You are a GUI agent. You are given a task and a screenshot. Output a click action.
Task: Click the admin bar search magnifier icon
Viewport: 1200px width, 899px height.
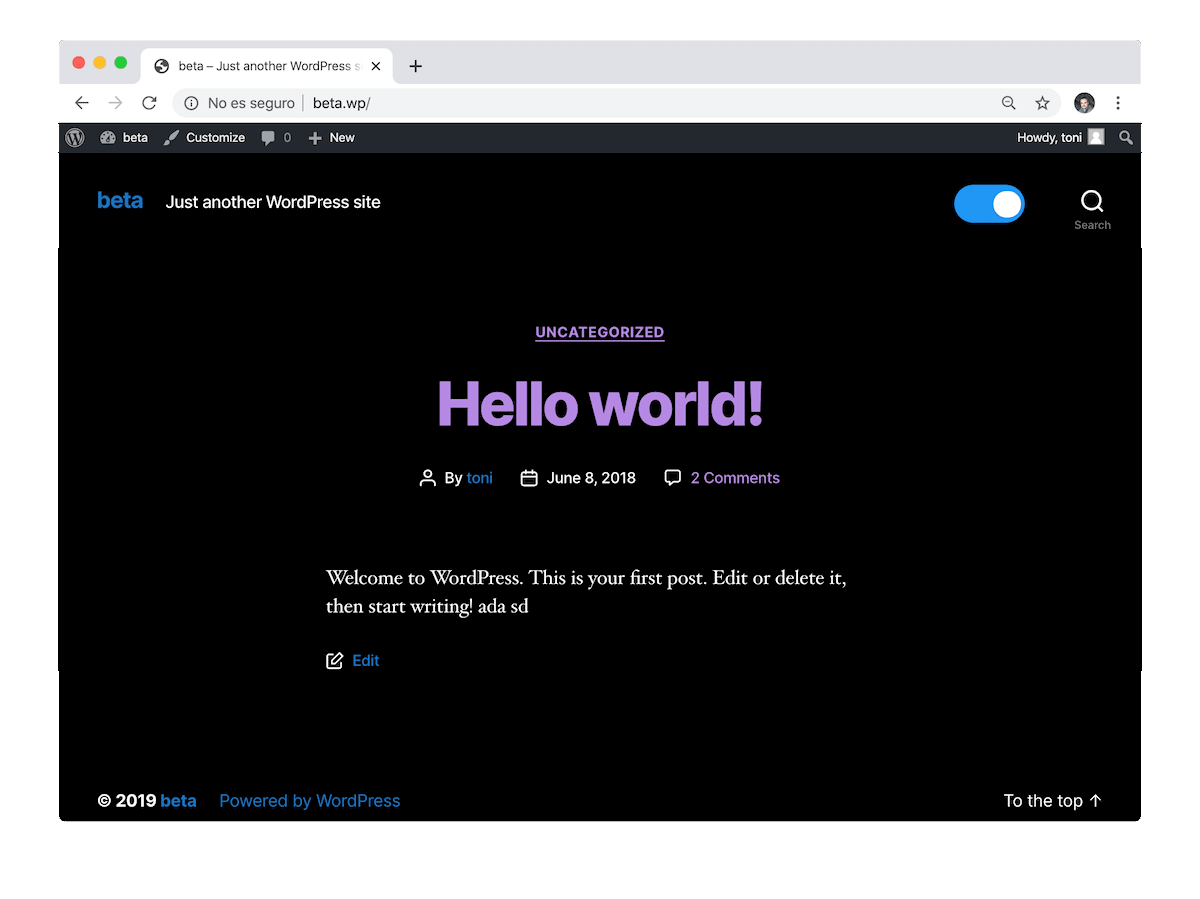[x=1126, y=138]
